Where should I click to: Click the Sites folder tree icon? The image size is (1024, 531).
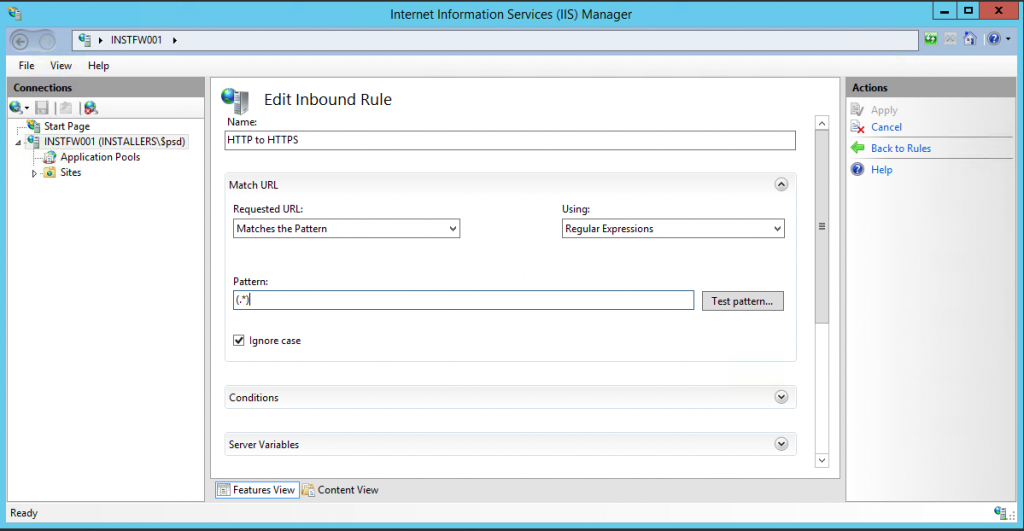pyautogui.click(x=50, y=172)
